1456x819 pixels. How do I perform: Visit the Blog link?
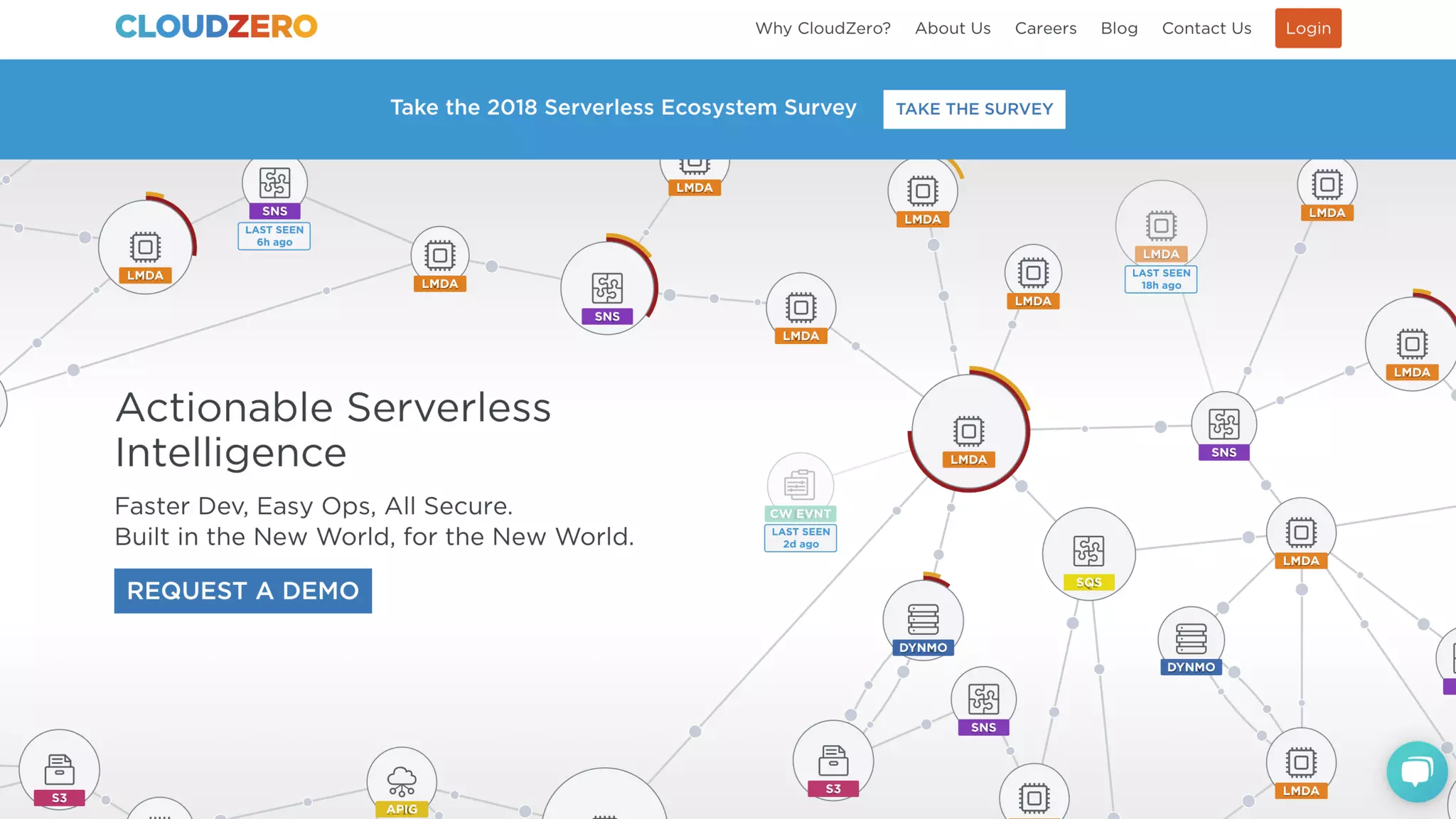[1119, 28]
